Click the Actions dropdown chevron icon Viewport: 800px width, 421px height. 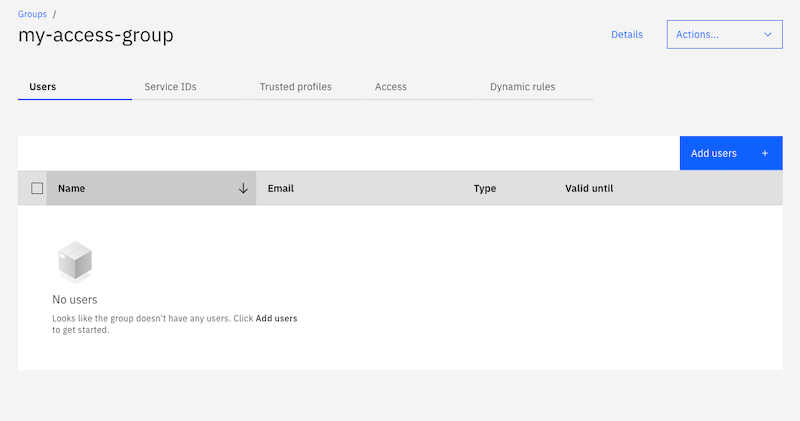(768, 34)
